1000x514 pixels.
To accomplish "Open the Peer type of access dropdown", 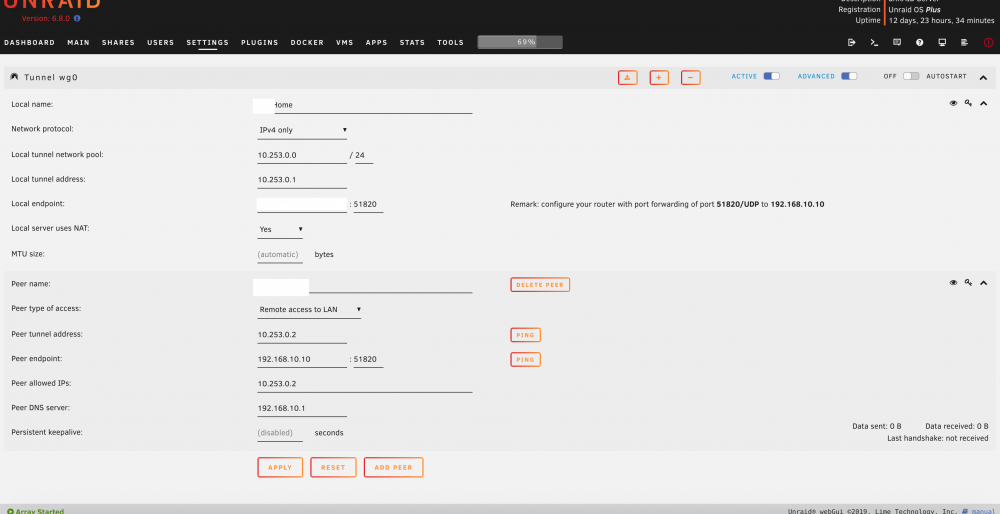I will (309, 310).
